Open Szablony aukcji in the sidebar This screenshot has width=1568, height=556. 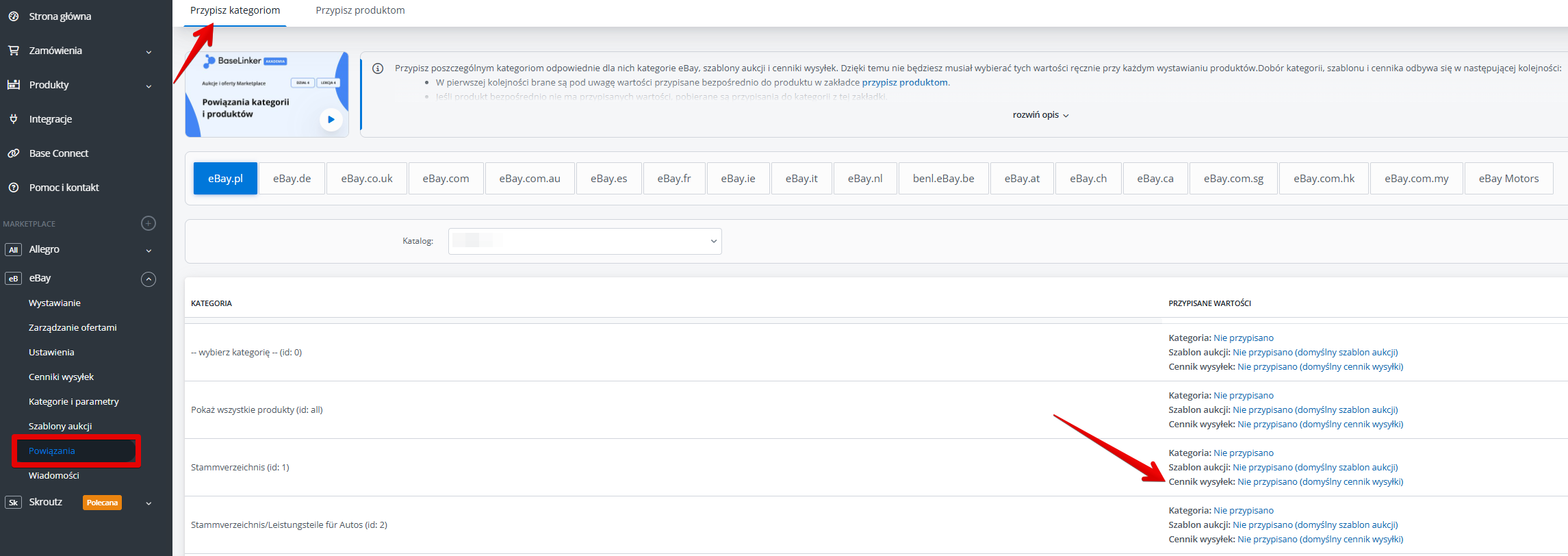tap(60, 426)
